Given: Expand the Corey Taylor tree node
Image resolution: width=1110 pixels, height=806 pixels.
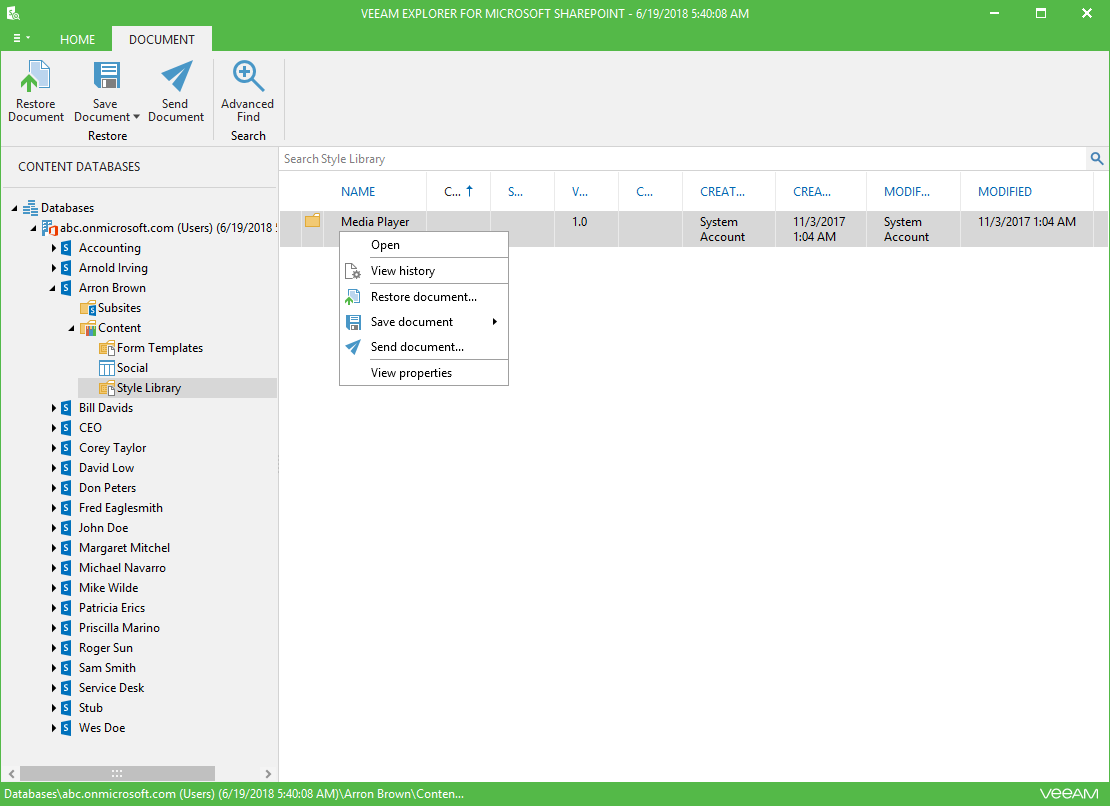Looking at the screenshot, I should click(53, 448).
